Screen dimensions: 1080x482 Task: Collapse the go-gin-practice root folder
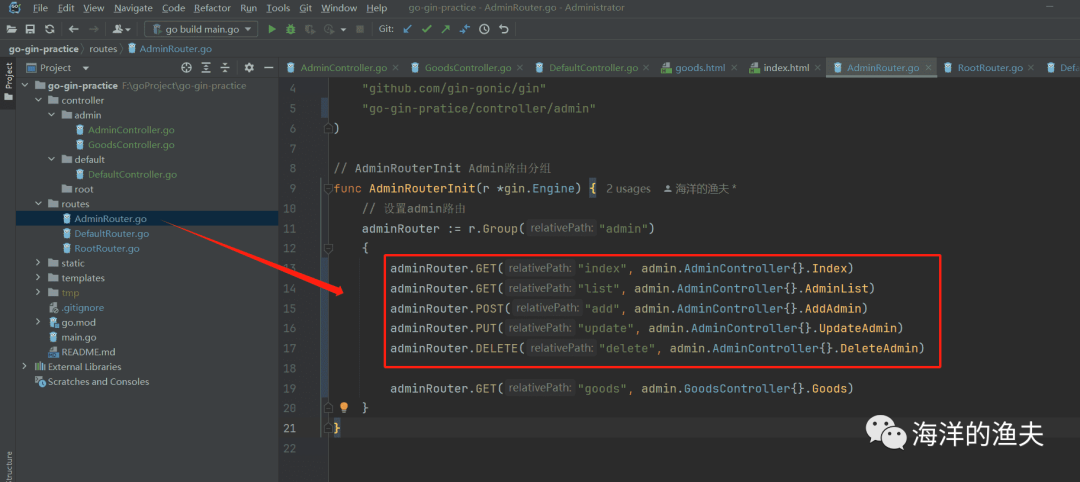(25, 86)
